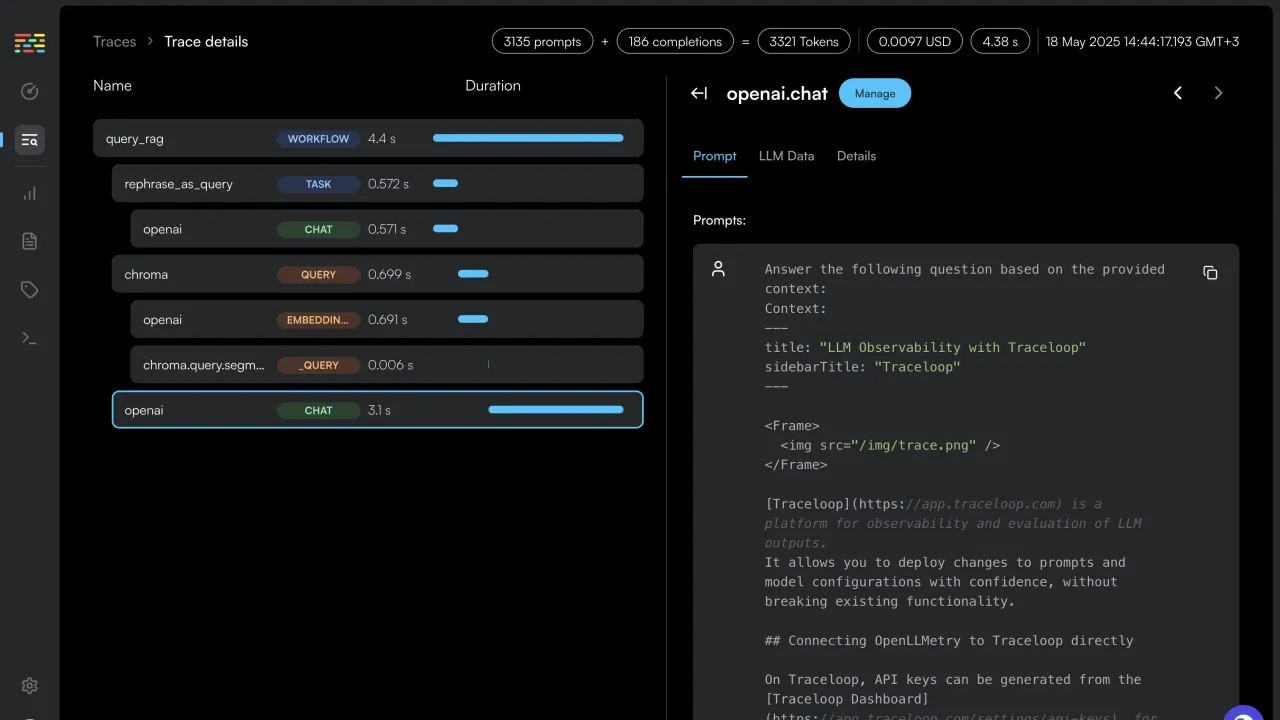The image size is (1280, 720).
Task: Switch to the LLM Data tab
Action: 787,156
